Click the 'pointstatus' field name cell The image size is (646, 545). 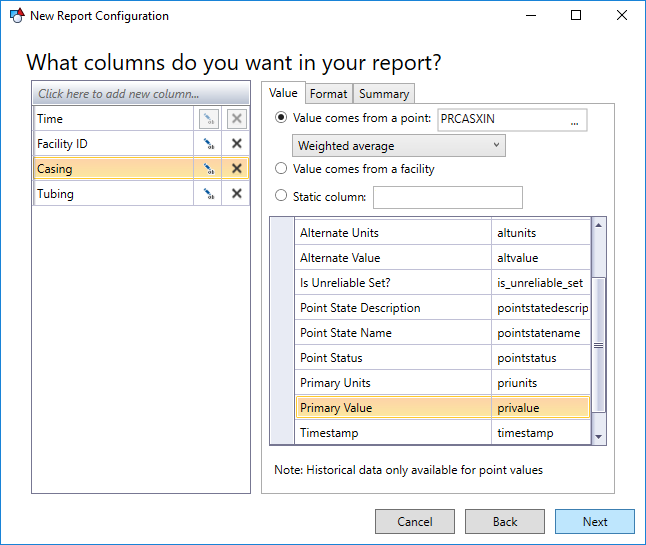541,358
